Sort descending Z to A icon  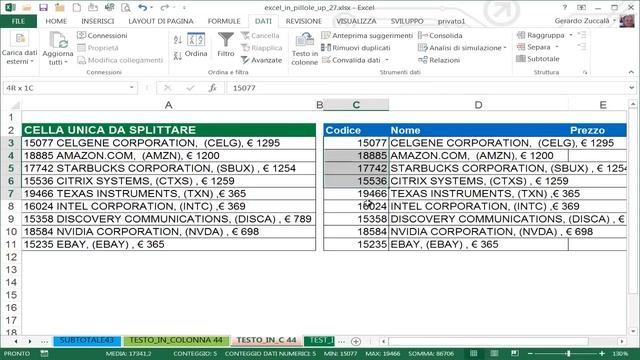(x=178, y=56)
